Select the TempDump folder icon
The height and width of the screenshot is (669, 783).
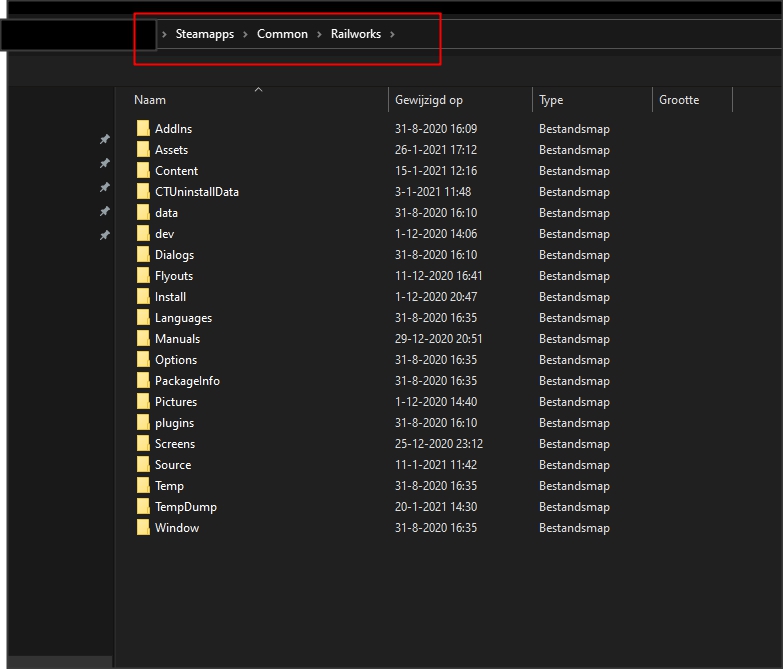pyautogui.click(x=143, y=507)
